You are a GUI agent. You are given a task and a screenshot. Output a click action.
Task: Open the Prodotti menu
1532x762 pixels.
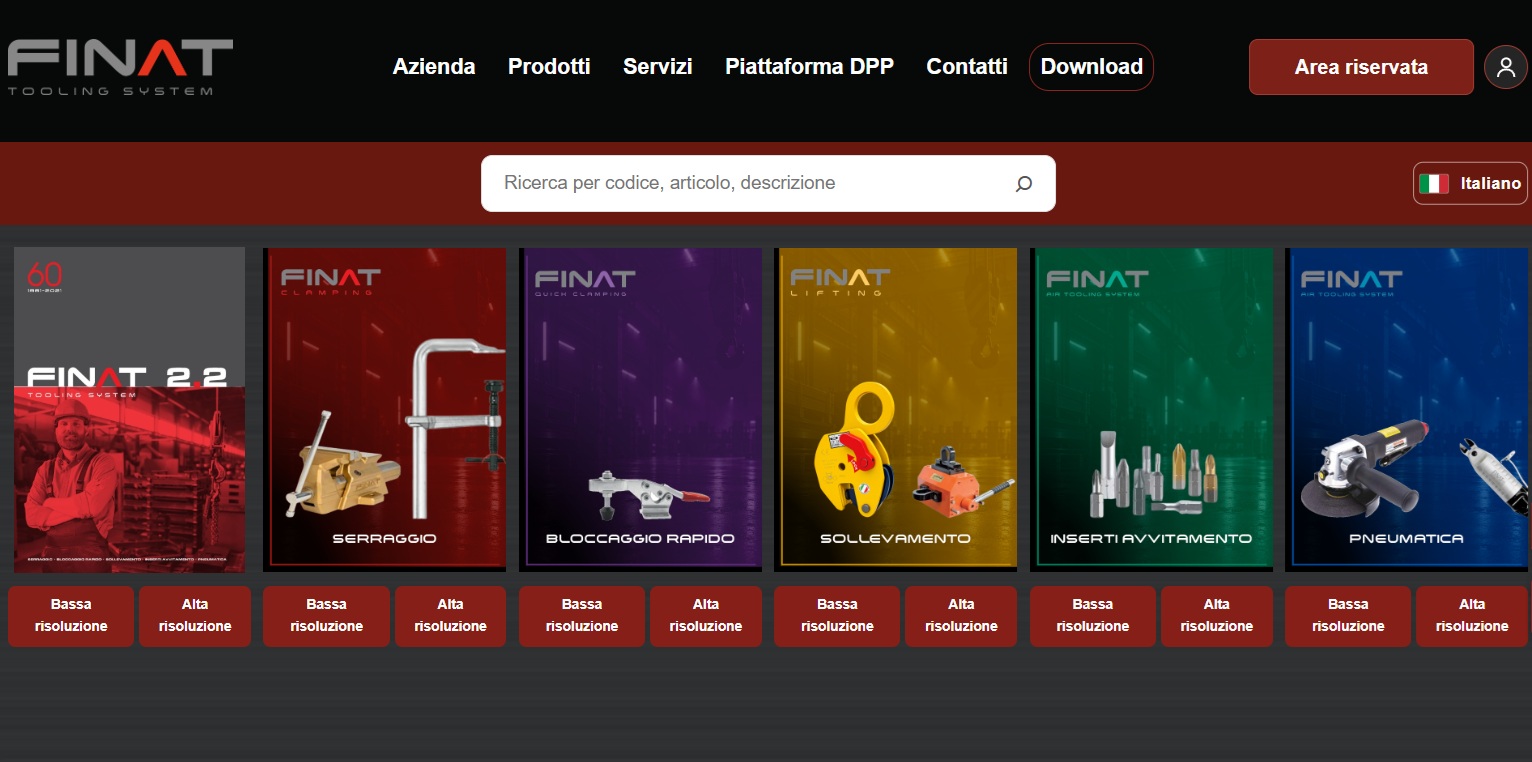click(x=549, y=67)
